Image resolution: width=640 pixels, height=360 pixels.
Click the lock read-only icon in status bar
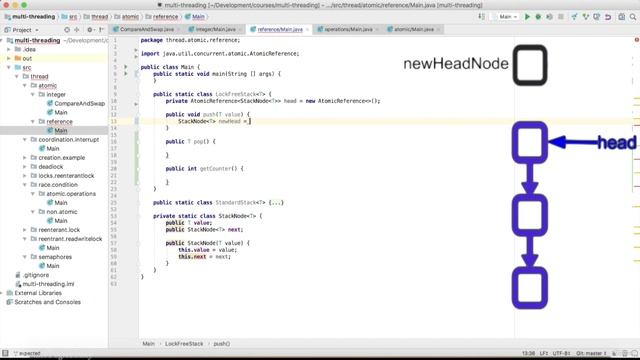tap(614, 353)
